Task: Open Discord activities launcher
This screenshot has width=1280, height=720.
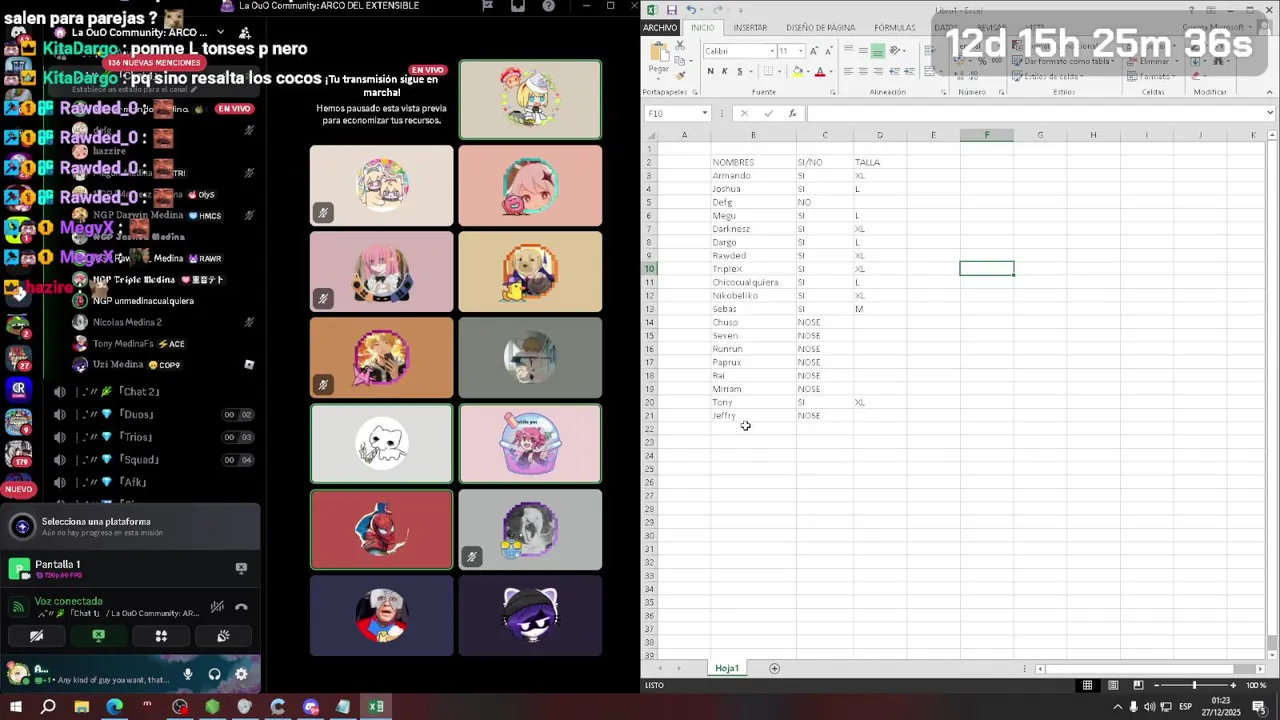Action: pos(161,635)
